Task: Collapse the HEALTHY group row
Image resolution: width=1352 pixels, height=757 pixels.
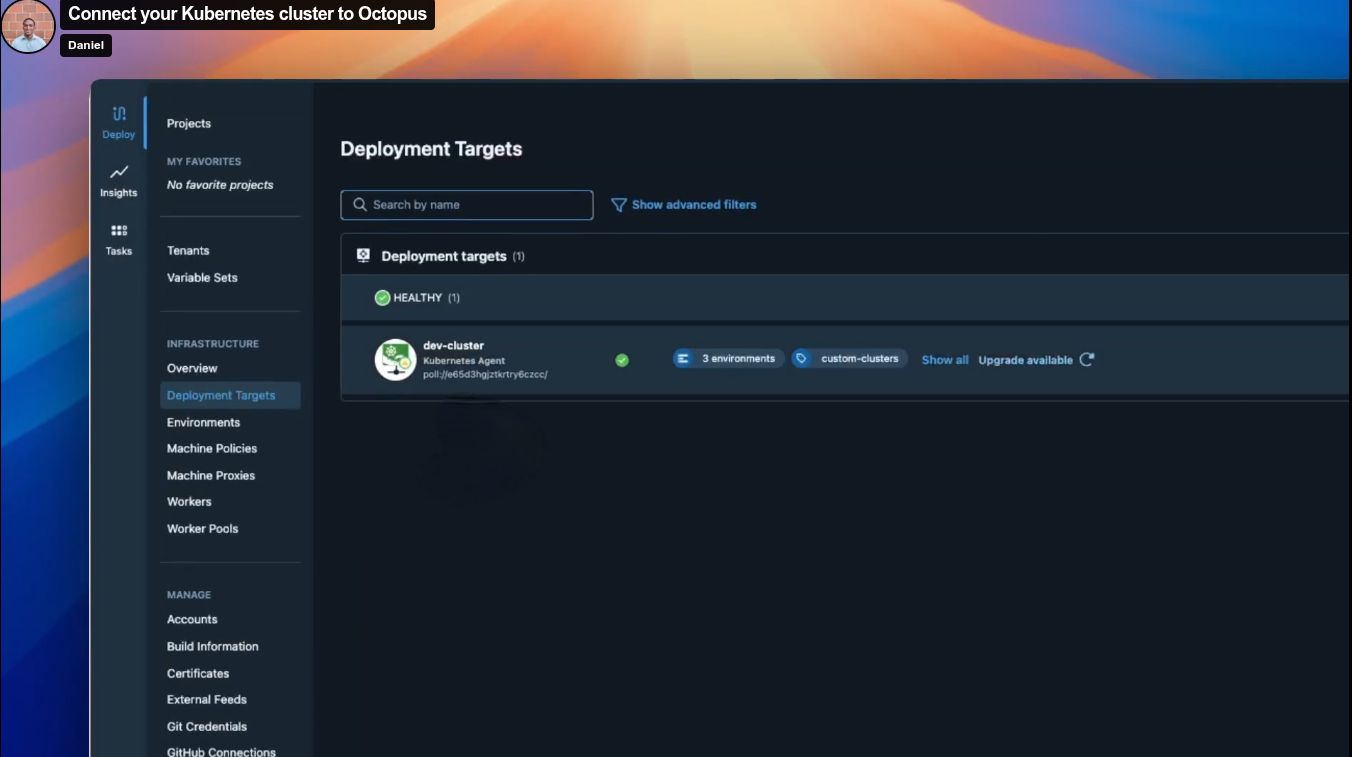Action: pos(844,298)
